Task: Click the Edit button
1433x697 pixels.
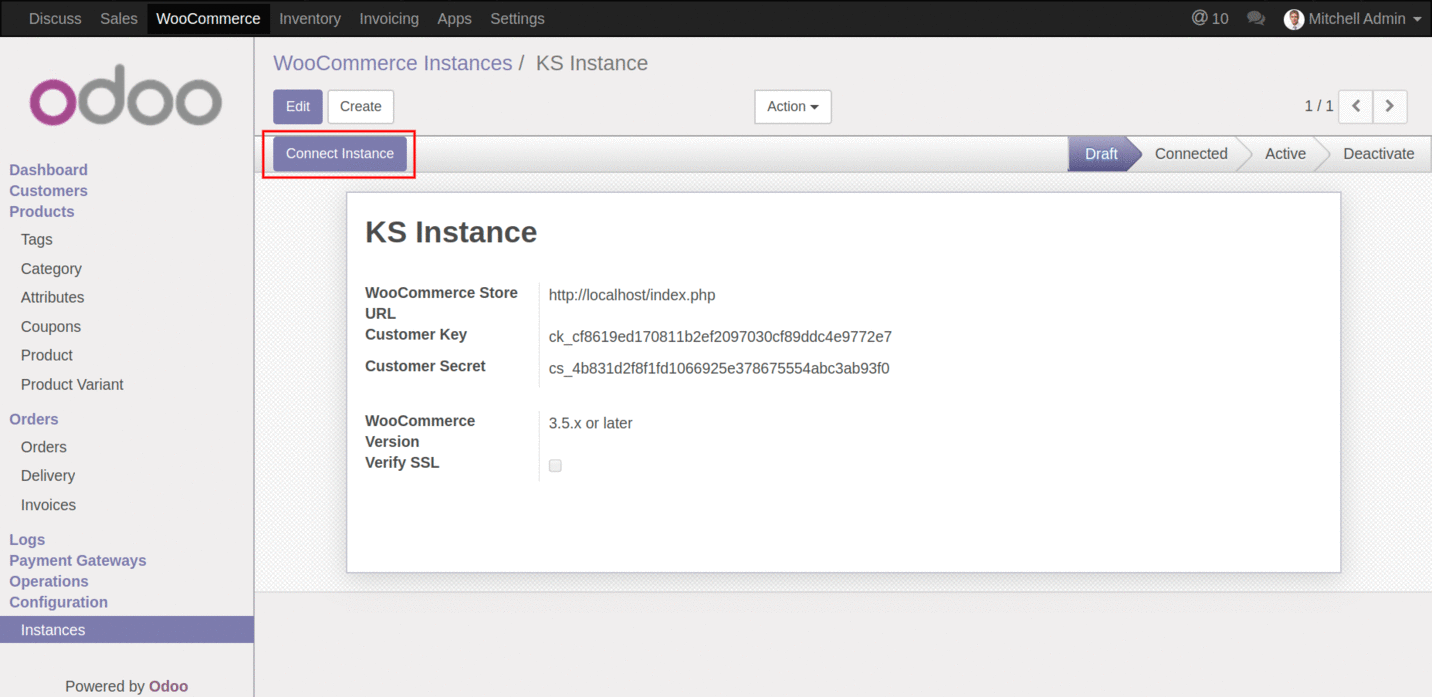Action: point(298,107)
